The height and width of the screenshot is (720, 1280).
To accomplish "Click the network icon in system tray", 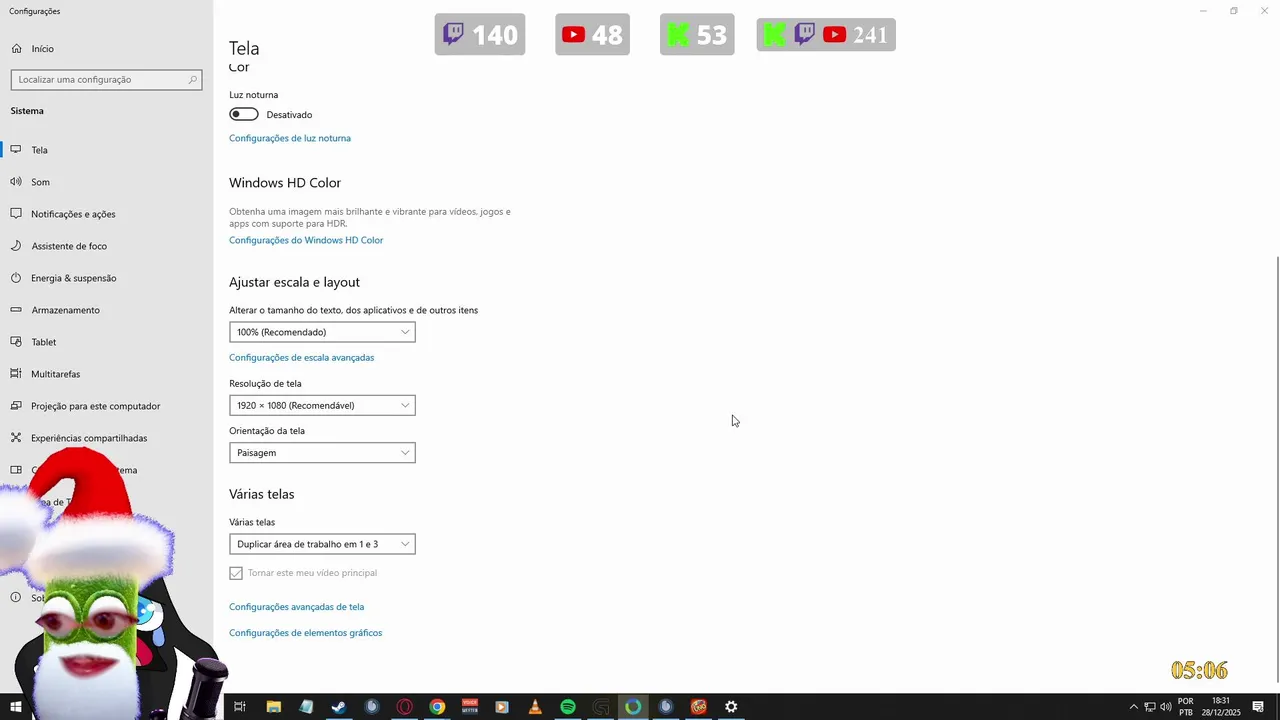I will pos(1150,707).
